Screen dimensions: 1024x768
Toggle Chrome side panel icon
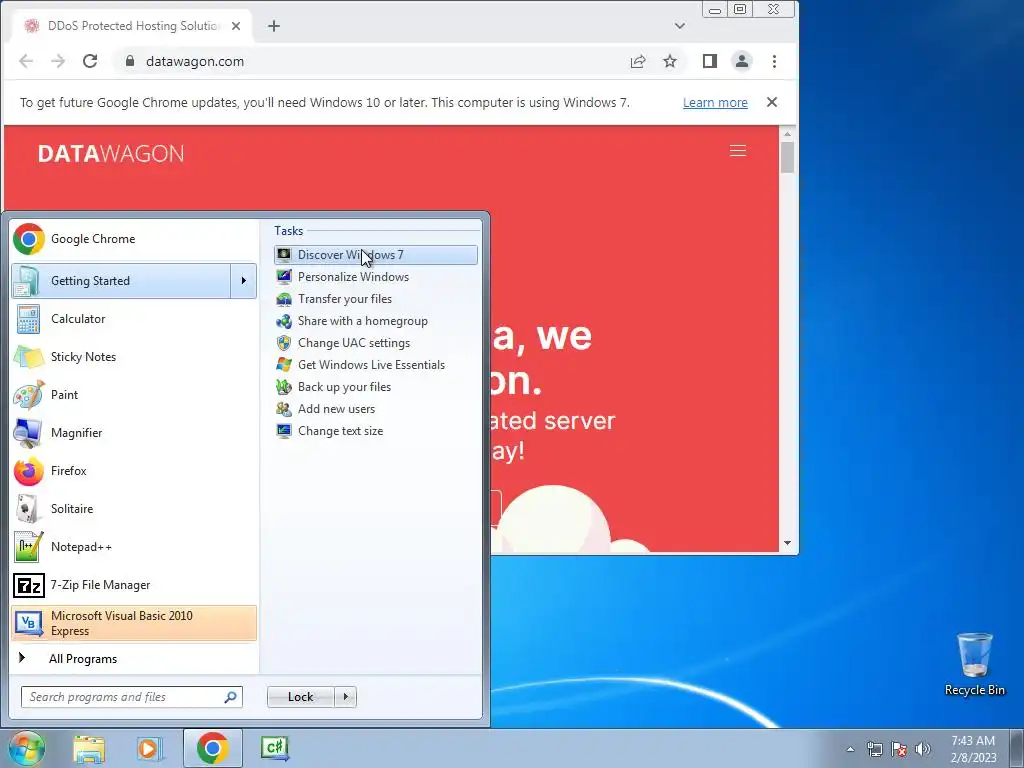tap(710, 61)
